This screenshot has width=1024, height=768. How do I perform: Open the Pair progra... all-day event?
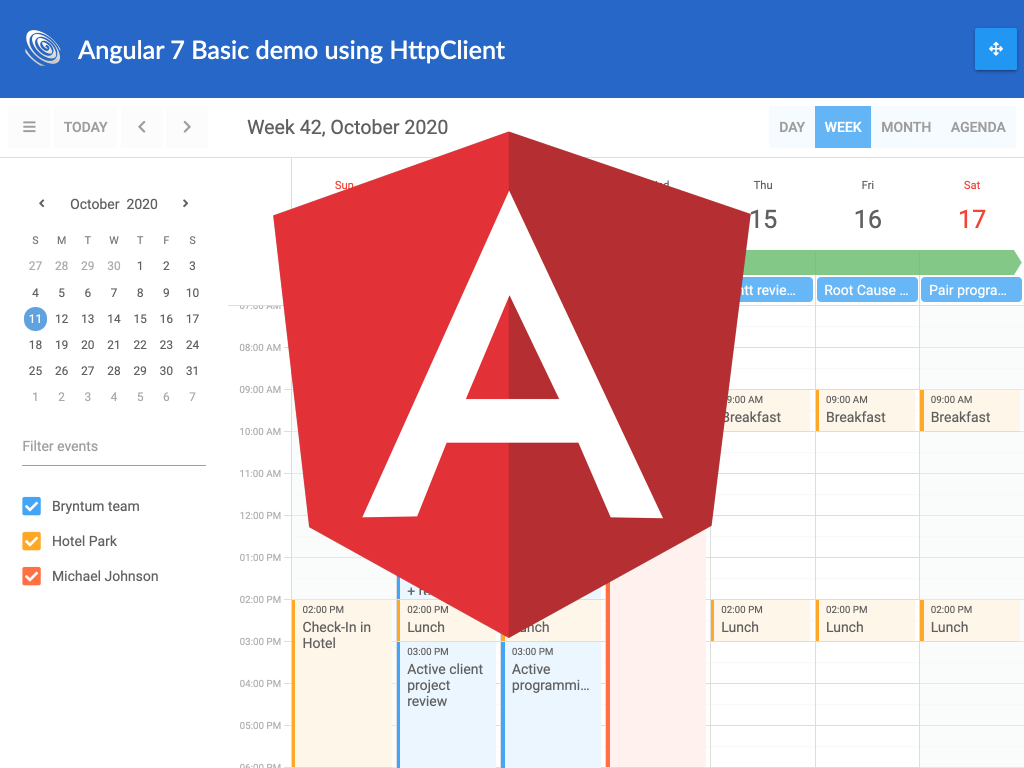(x=971, y=290)
